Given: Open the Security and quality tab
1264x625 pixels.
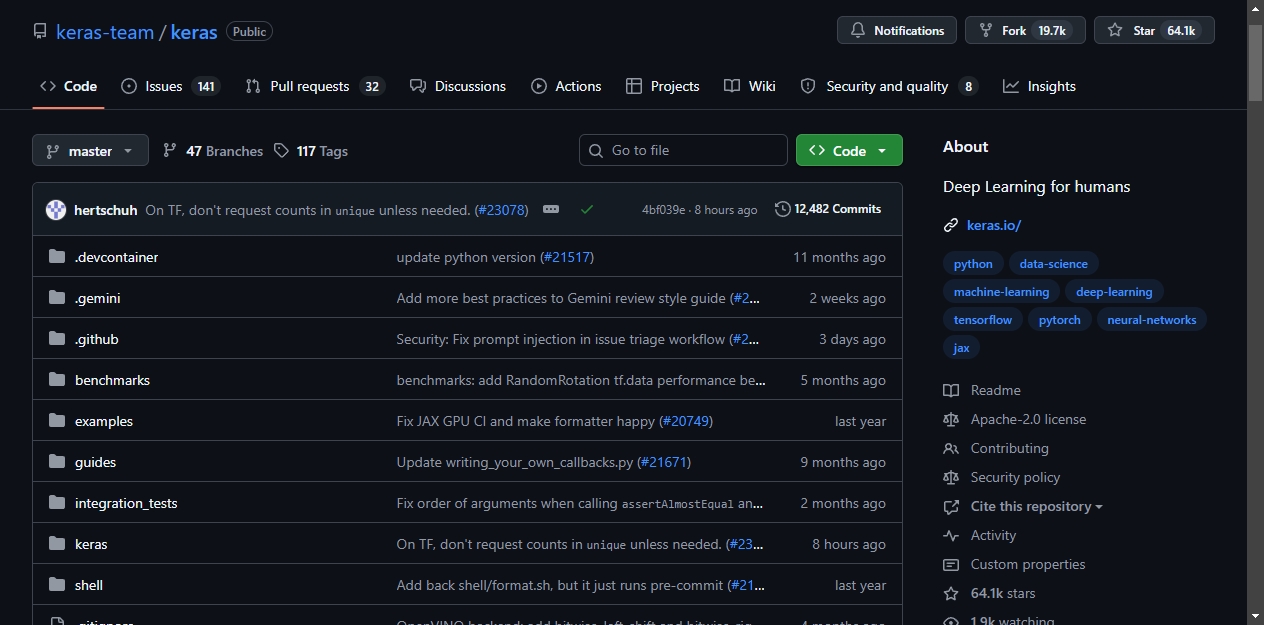Looking at the screenshot, I should pyautogui.click(x=889, y=86).
